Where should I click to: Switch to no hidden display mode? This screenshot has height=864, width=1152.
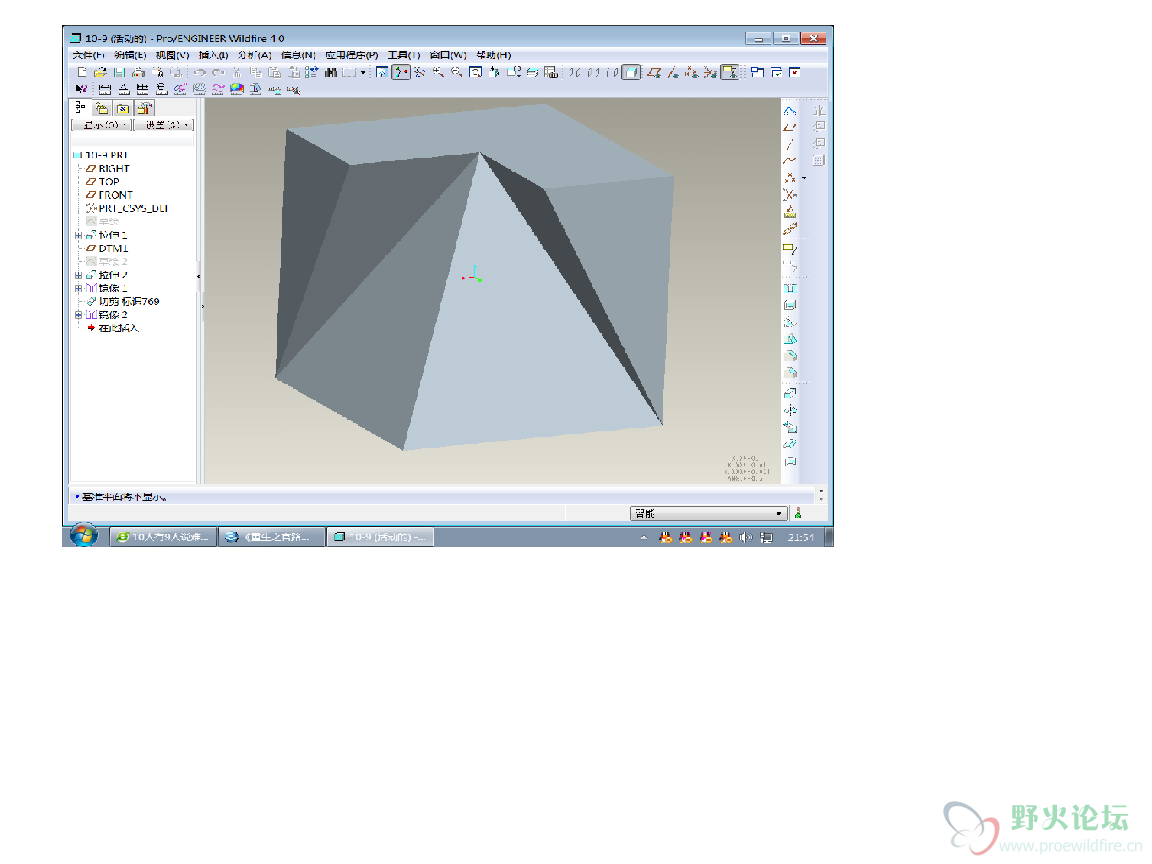click(612, 72)
